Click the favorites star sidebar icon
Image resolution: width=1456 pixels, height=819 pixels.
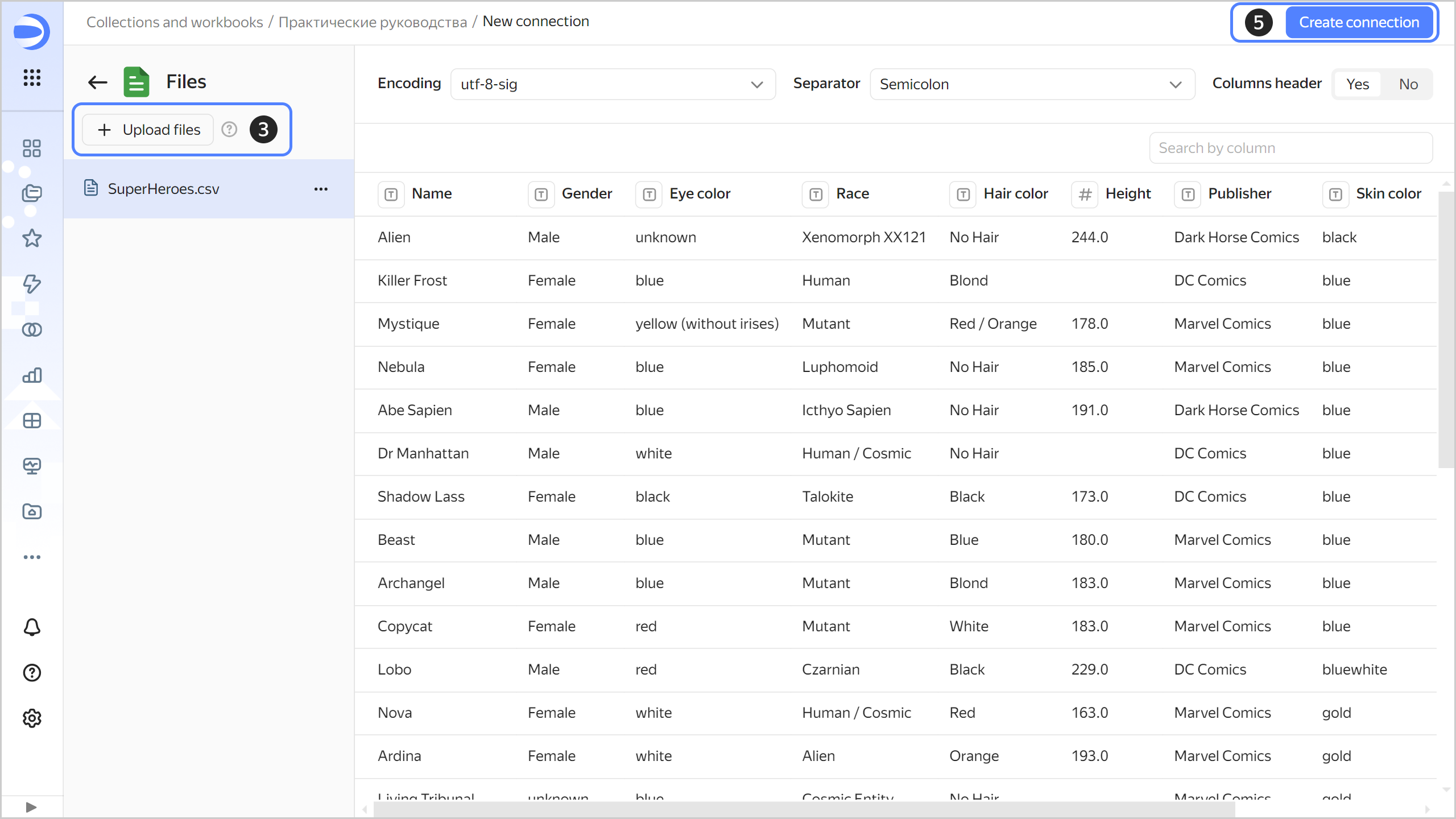(x=32, y=238)
